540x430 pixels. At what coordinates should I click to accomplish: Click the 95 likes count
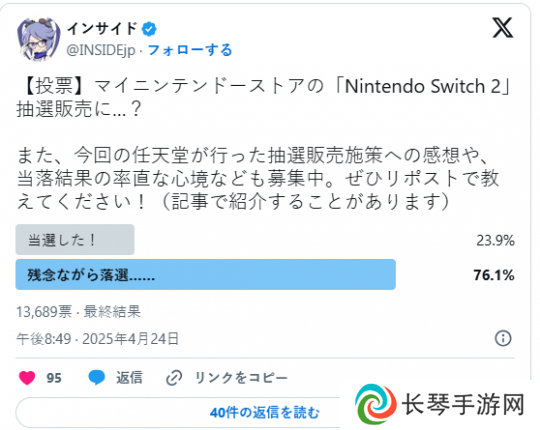click(x=54, y=378)
